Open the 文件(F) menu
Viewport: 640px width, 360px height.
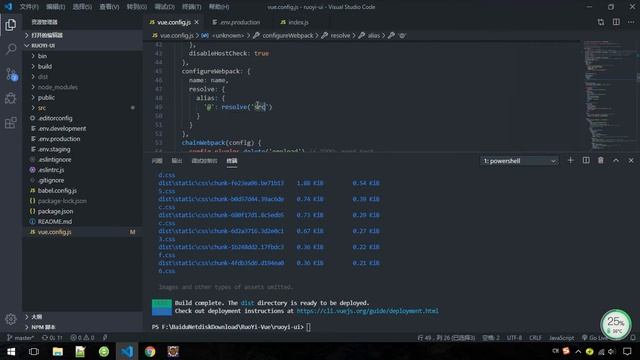[x=29, y=7]
